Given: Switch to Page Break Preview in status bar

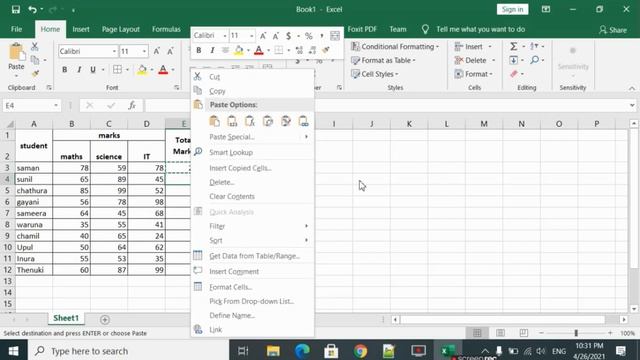Looking at the screenshot, I should point(524,333).
